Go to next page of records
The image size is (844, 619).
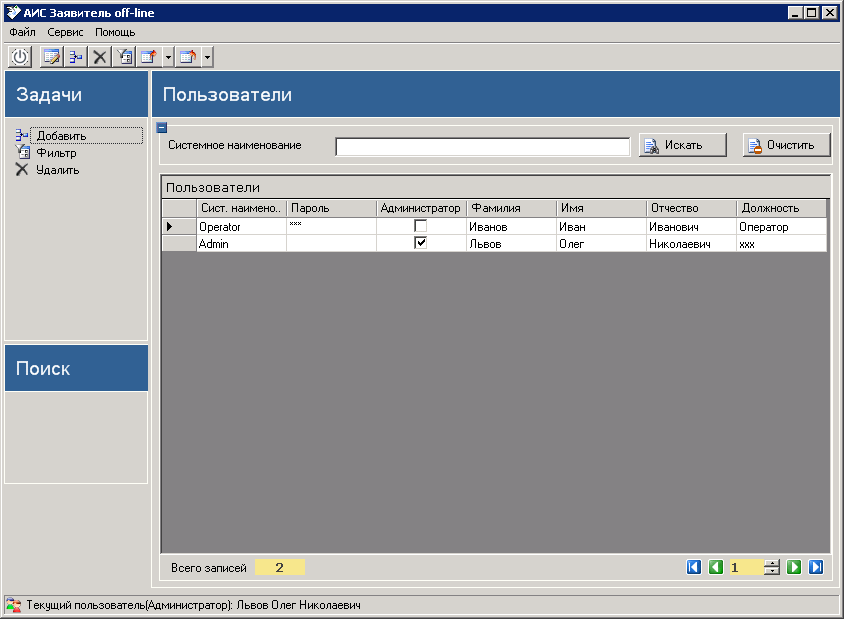tap(794, 567)
